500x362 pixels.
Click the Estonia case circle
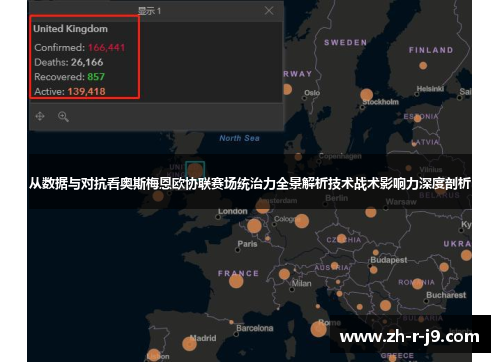coord(417,118)
